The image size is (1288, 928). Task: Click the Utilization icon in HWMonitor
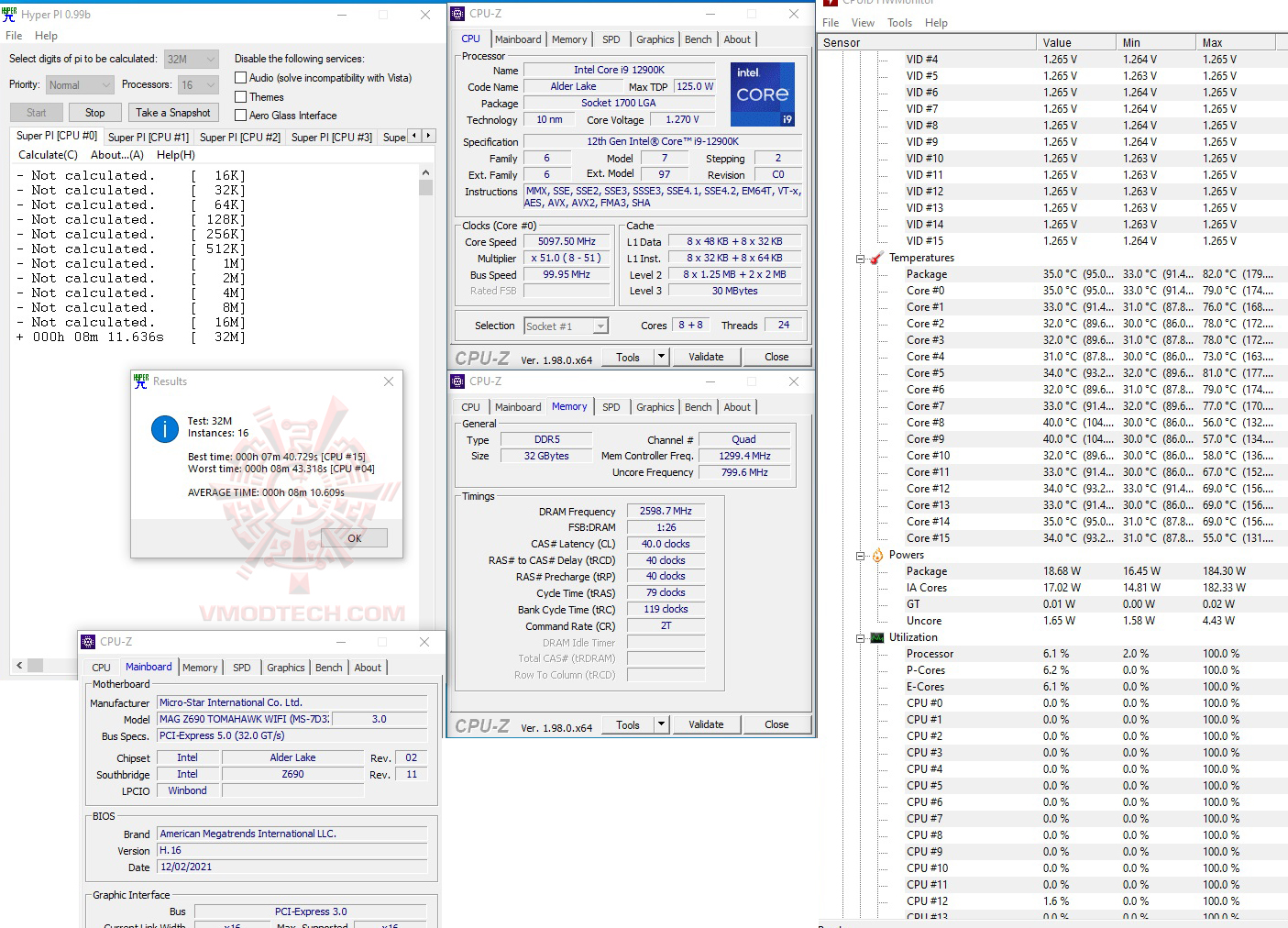pyautogui.click(x=877, y=637)
